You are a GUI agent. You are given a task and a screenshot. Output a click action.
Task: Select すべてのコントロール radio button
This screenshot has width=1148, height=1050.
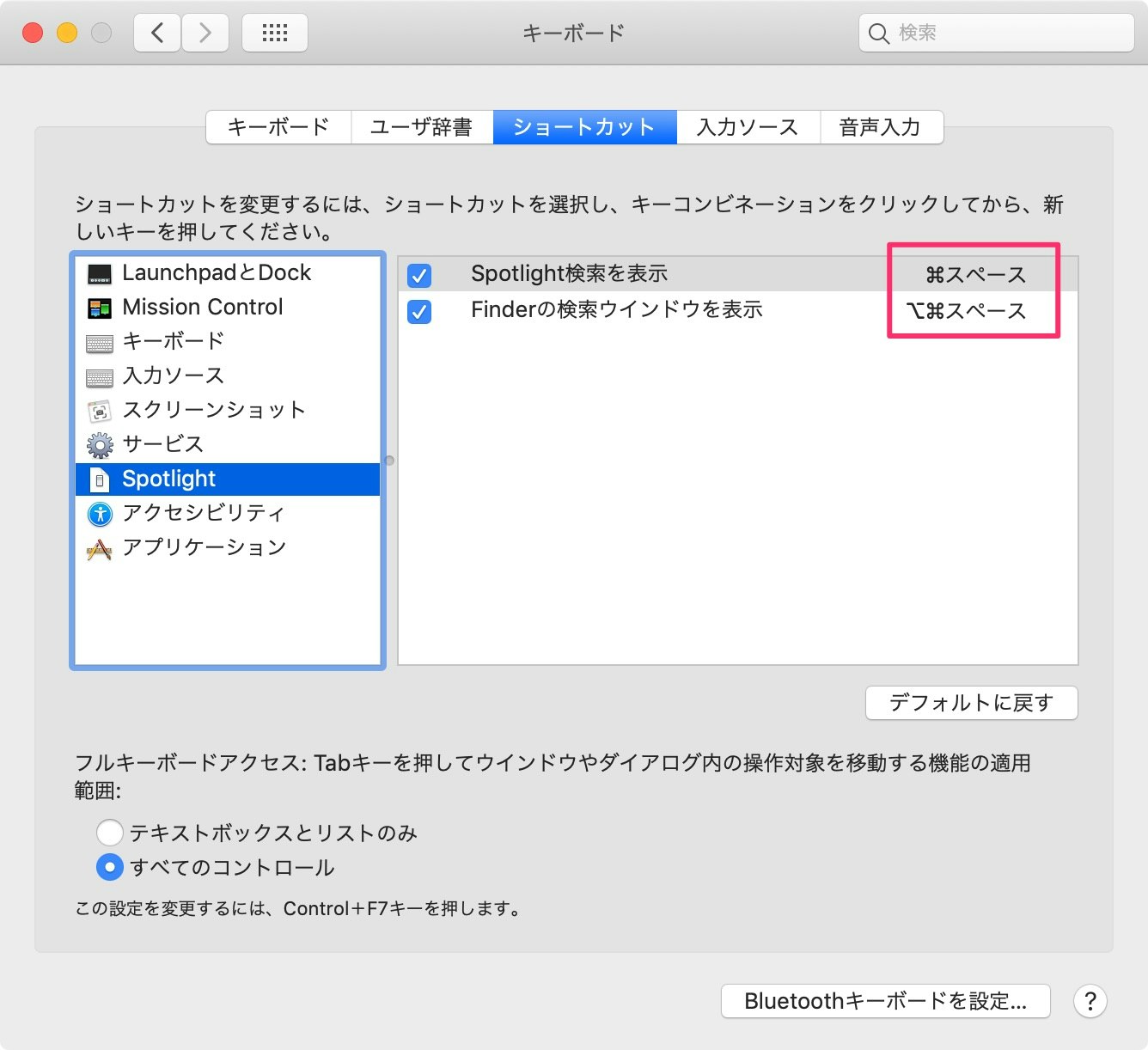pos(109,867)
